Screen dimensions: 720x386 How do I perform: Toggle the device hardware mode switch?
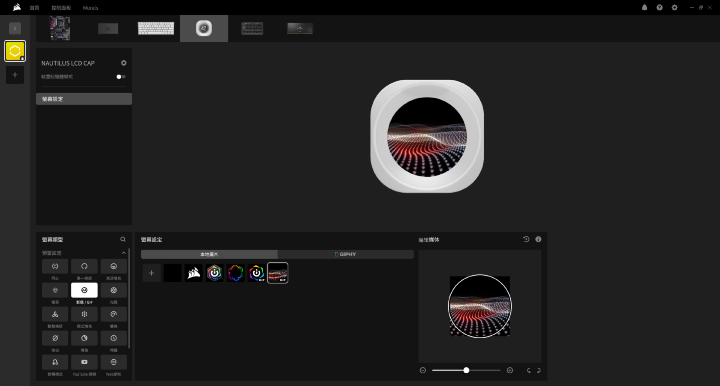point(121,77)
